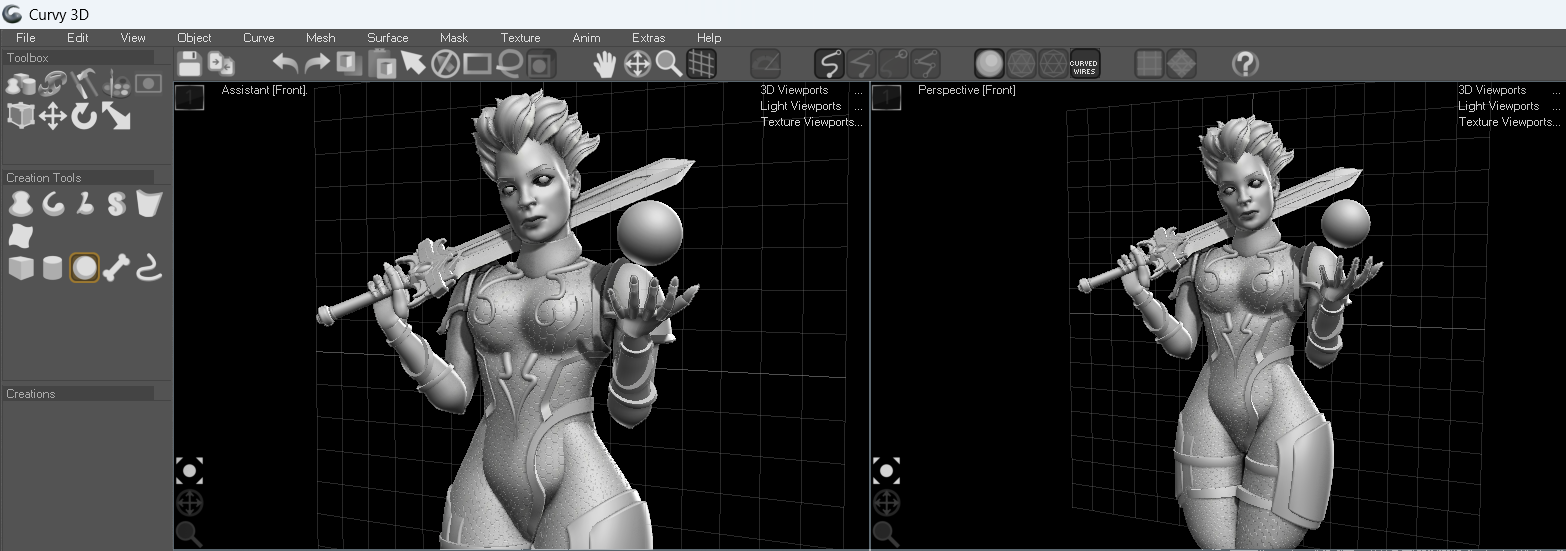Expand Texture Viewports in Assistant viewport
Image resolution: width=1566 pixels, height=551 pixels.
click(x=811, y=122)
